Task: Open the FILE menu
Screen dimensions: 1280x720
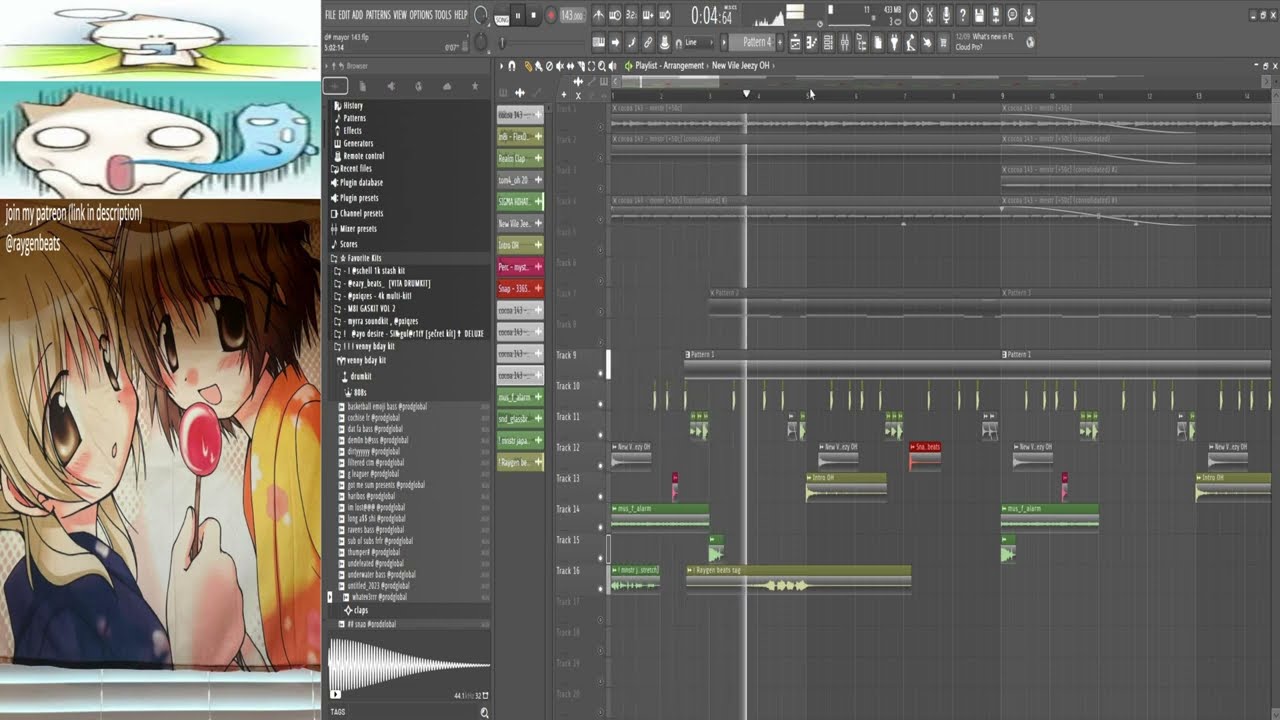Action: [330, 15]
